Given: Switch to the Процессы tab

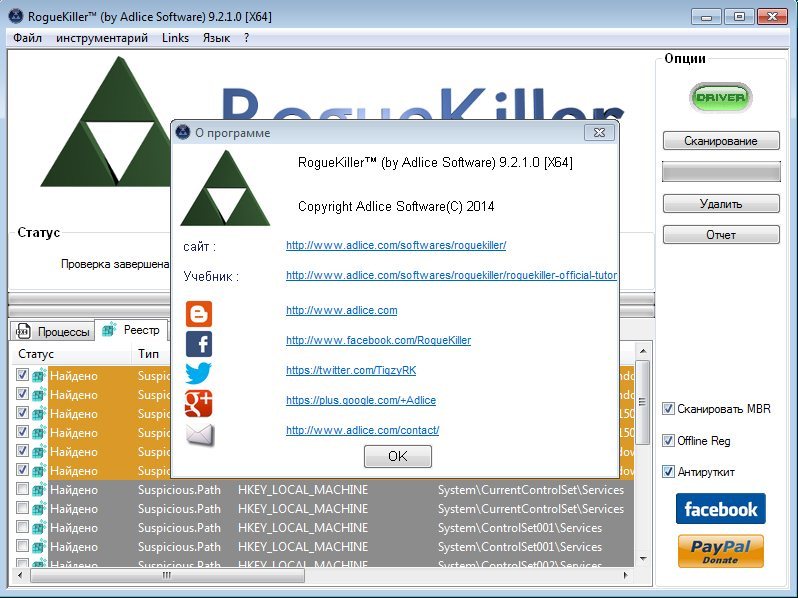Looking at the screenshot, I should click(52, 331).
